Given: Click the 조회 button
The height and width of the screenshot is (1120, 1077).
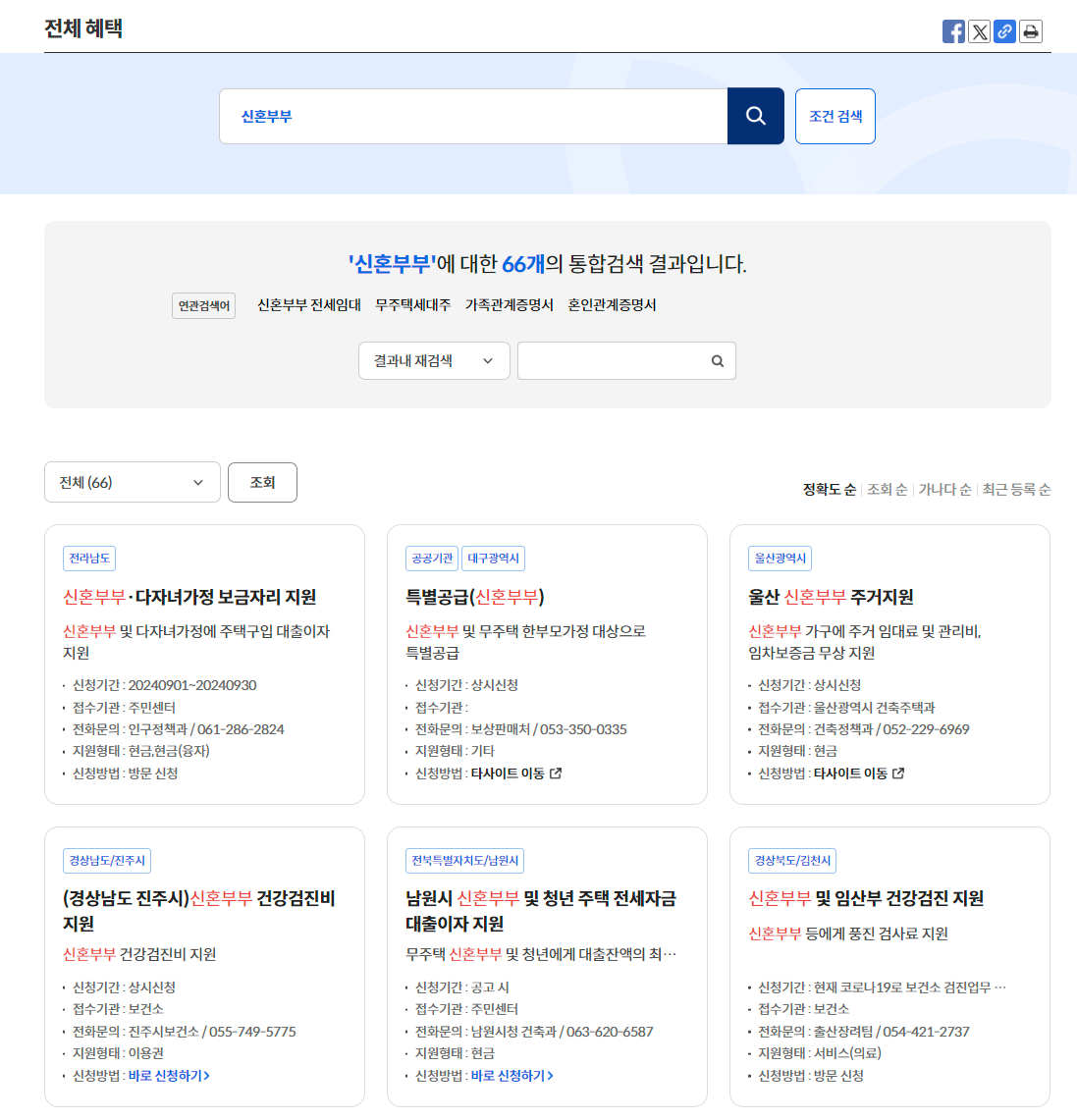Looking at the screenshot, I should [262, 482].
